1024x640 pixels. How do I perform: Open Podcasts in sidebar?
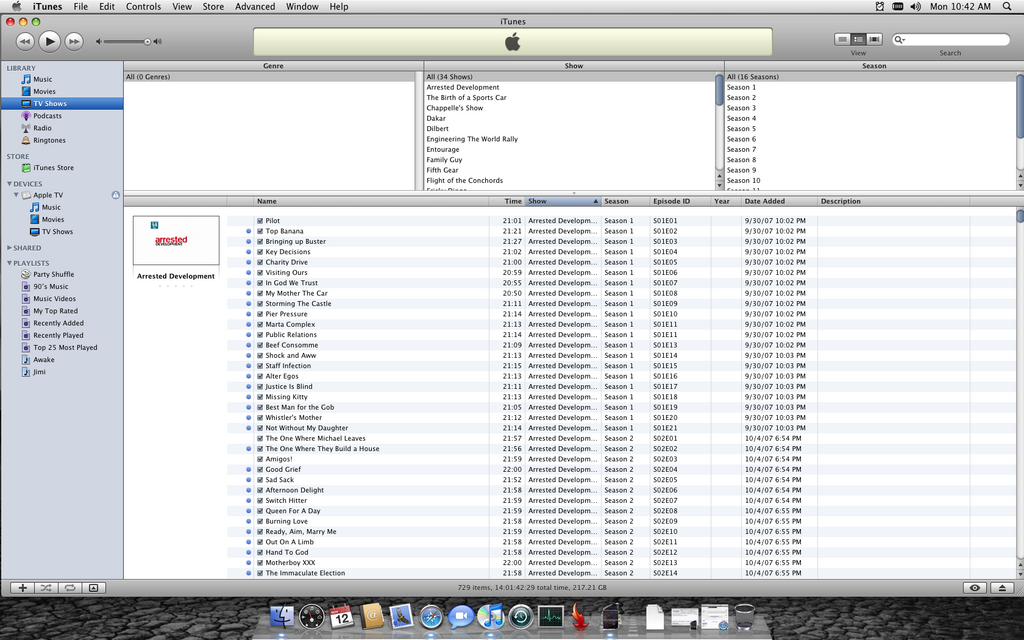point(47,116)
